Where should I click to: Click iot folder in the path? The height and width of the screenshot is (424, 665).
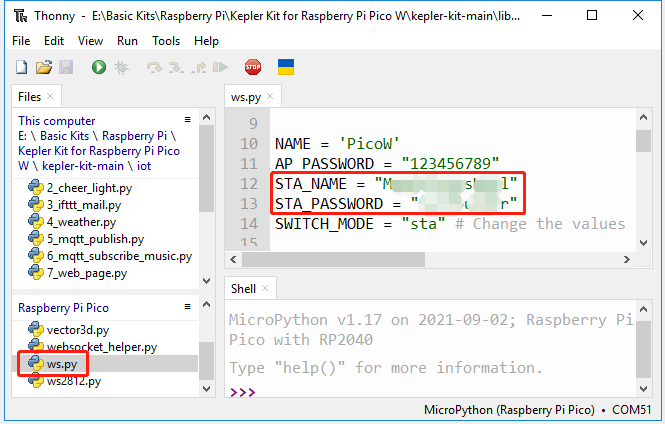tap(144, 166)
